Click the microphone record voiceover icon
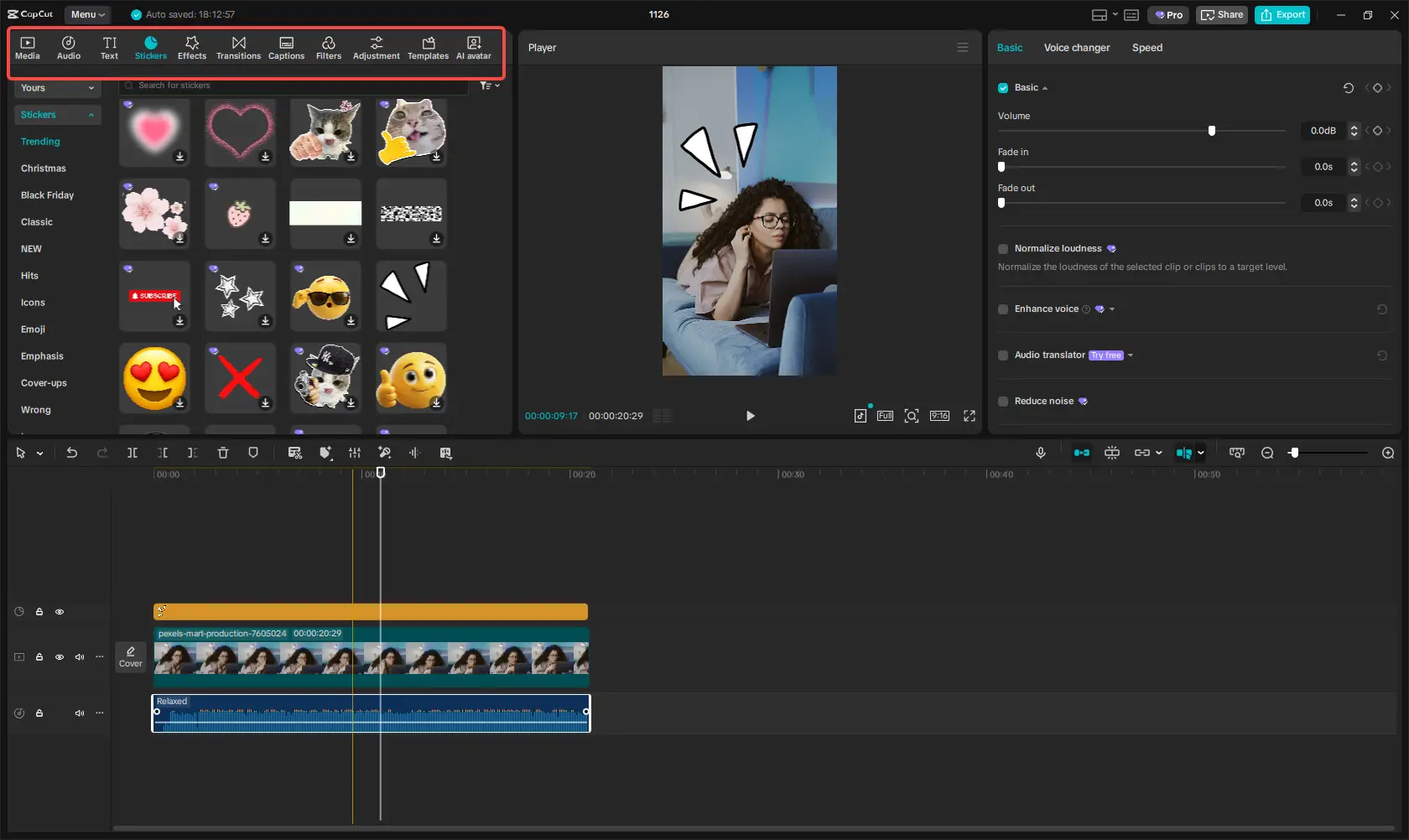 pyautogui.click(x=1040, y=453)
